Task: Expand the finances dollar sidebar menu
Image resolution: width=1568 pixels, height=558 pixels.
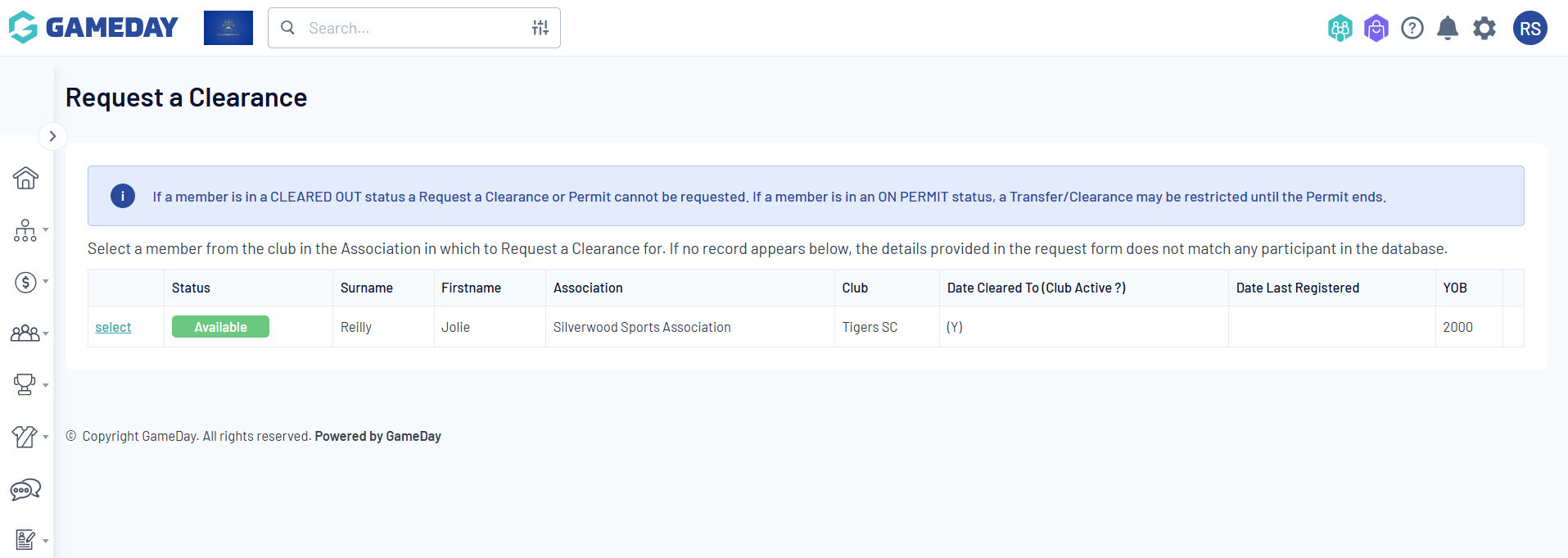Action: click(x=26, y=282)
